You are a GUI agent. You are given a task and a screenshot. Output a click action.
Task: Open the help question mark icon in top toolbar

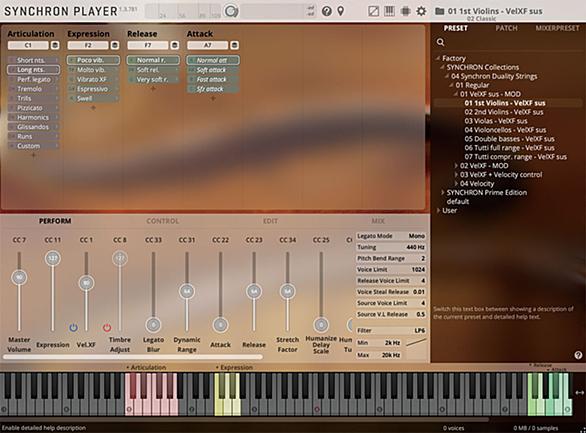point(327,11)
